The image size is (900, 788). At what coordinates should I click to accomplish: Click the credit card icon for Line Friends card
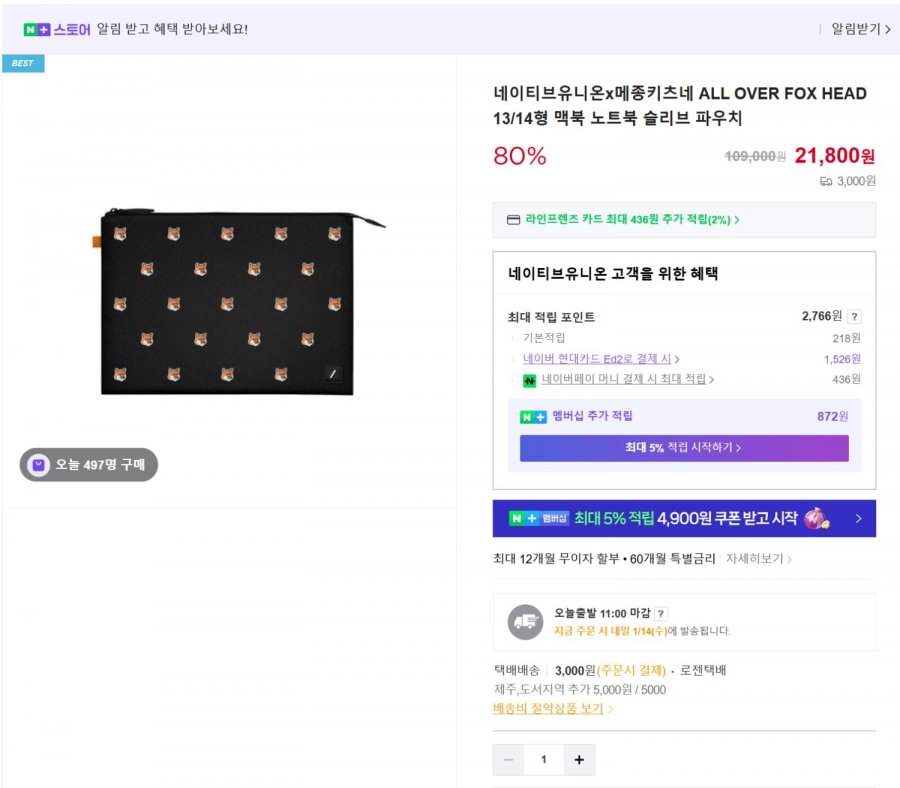pos(514,220)
